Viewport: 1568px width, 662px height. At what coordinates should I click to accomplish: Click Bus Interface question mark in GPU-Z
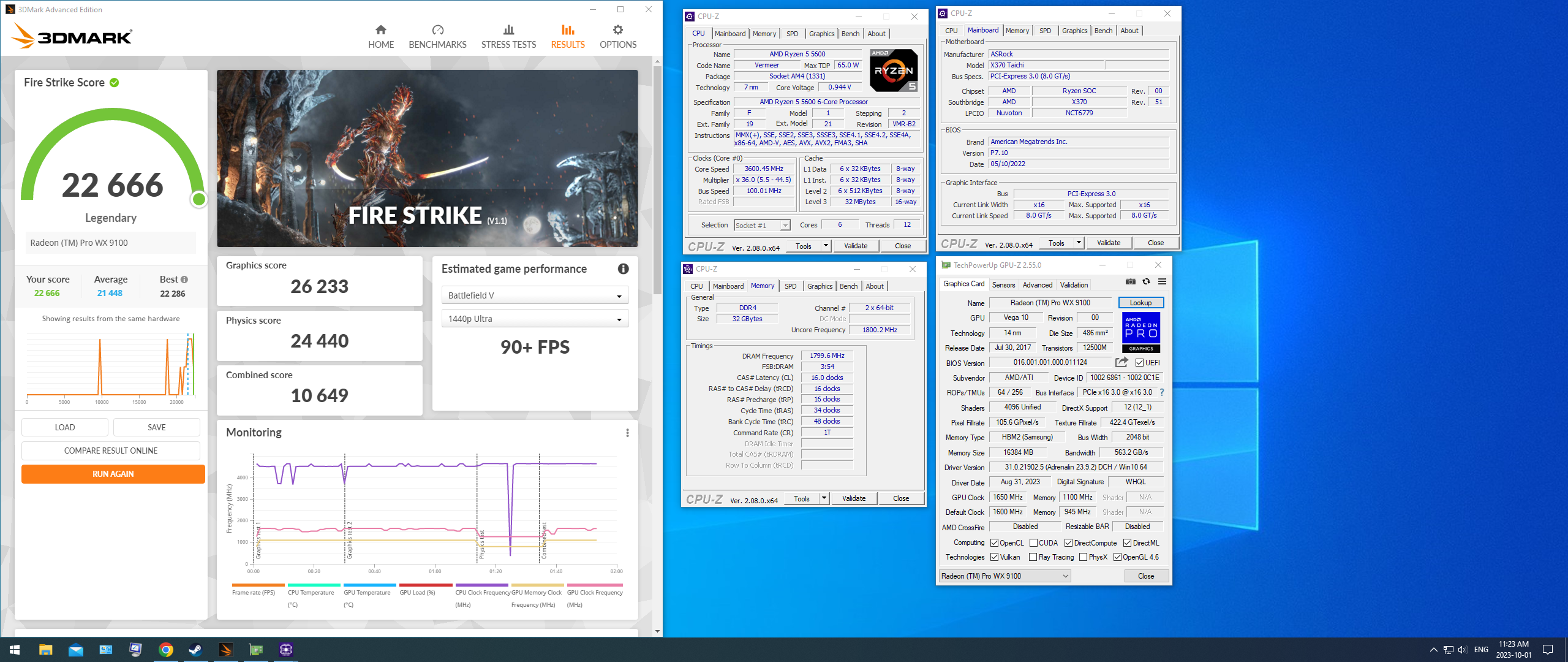click(1162, 392)
